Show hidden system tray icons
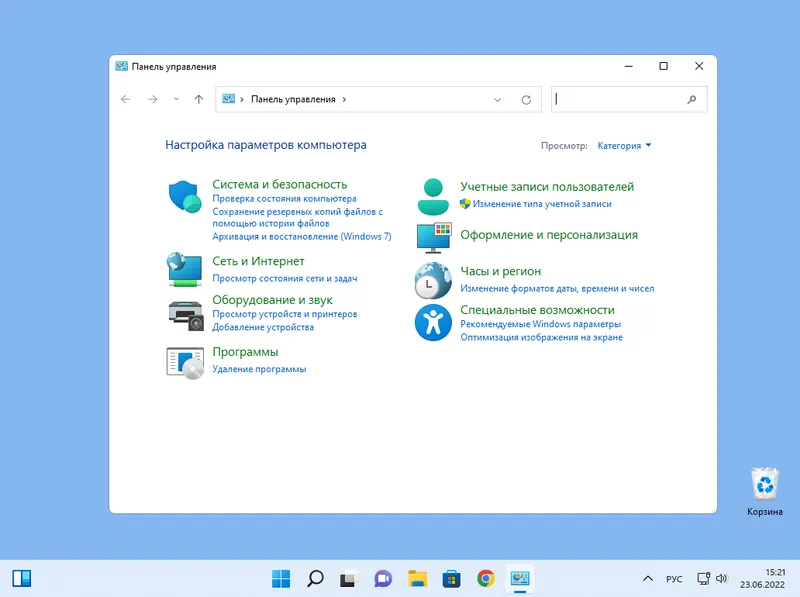The width and height of the screenshot is (800, 597). 646,579
